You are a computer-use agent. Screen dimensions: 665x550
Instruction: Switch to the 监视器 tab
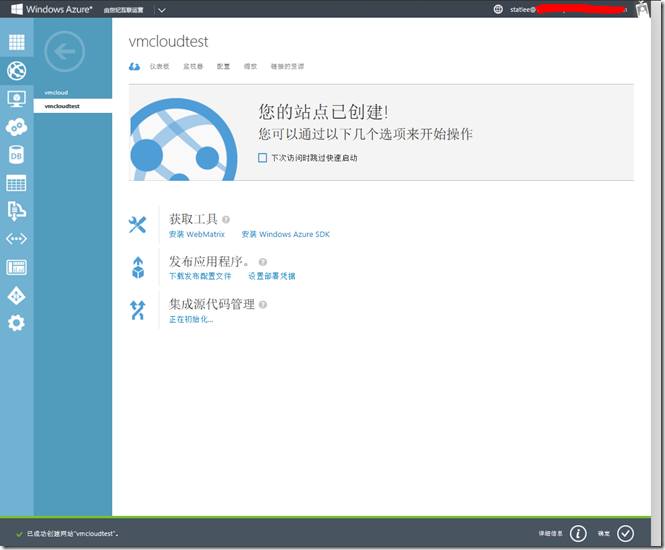point(193,66)
